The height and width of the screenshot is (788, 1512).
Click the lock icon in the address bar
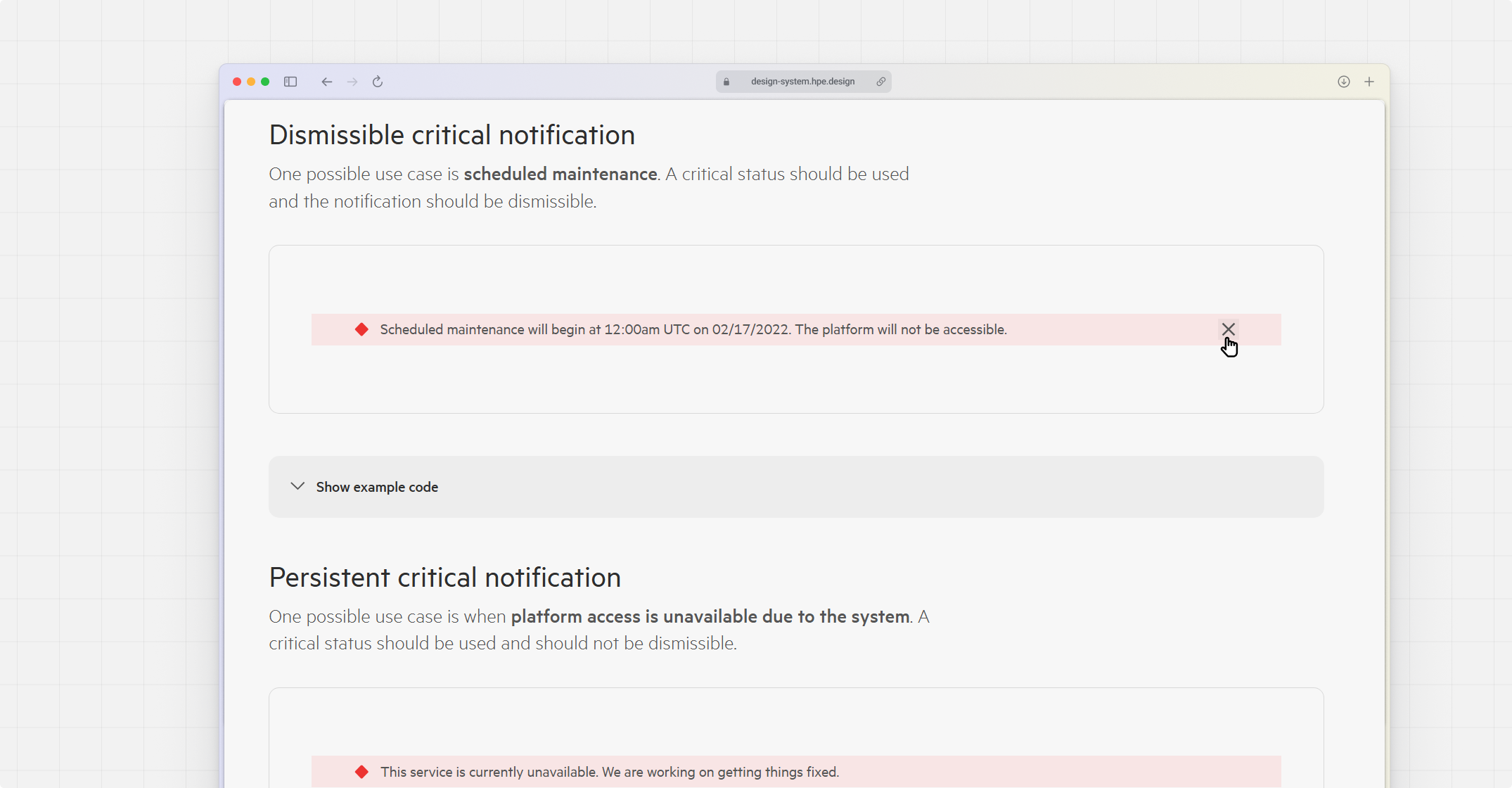726,82
